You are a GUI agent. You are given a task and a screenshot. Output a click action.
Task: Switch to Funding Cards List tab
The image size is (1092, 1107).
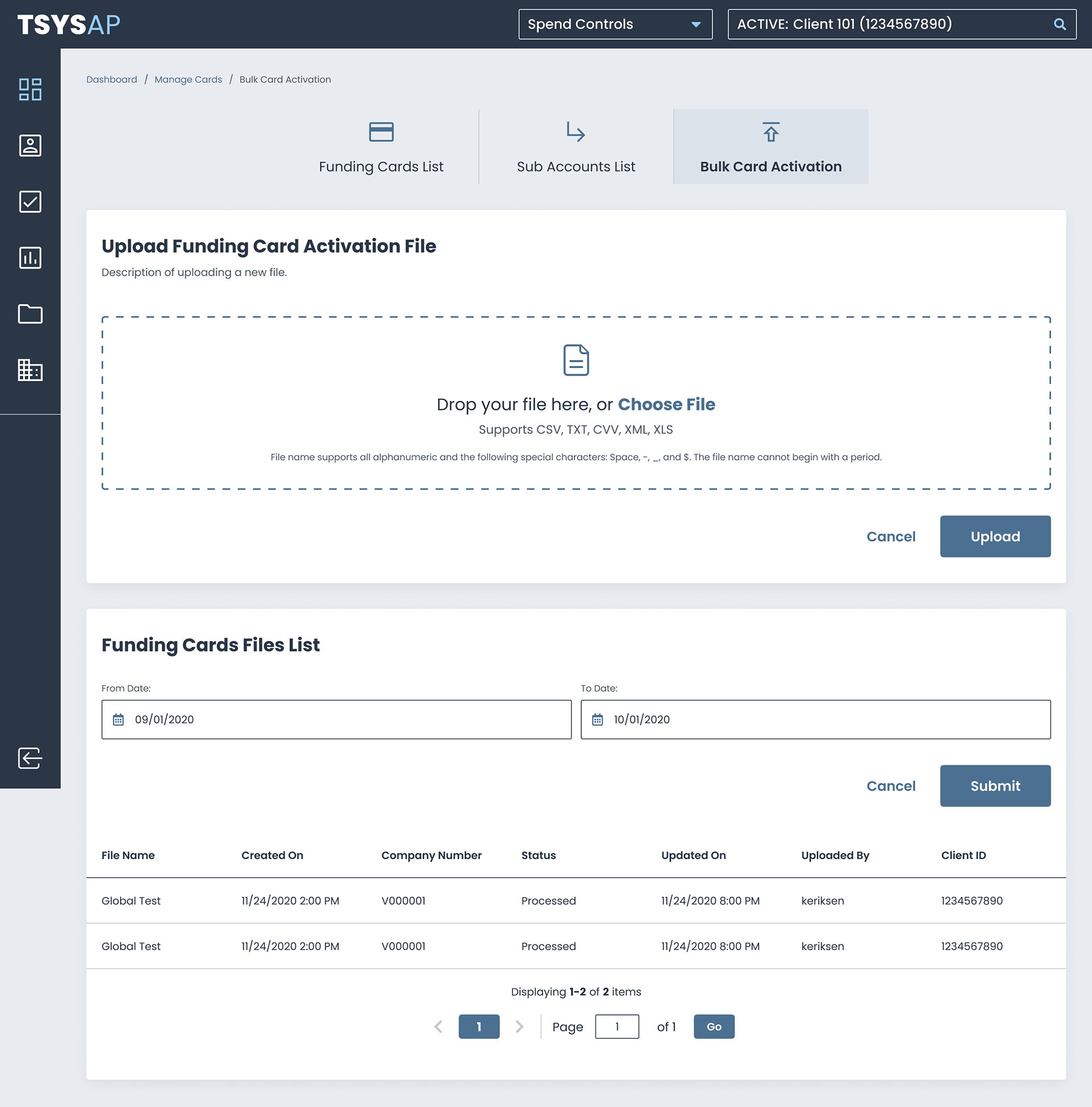tap(381, 147)
